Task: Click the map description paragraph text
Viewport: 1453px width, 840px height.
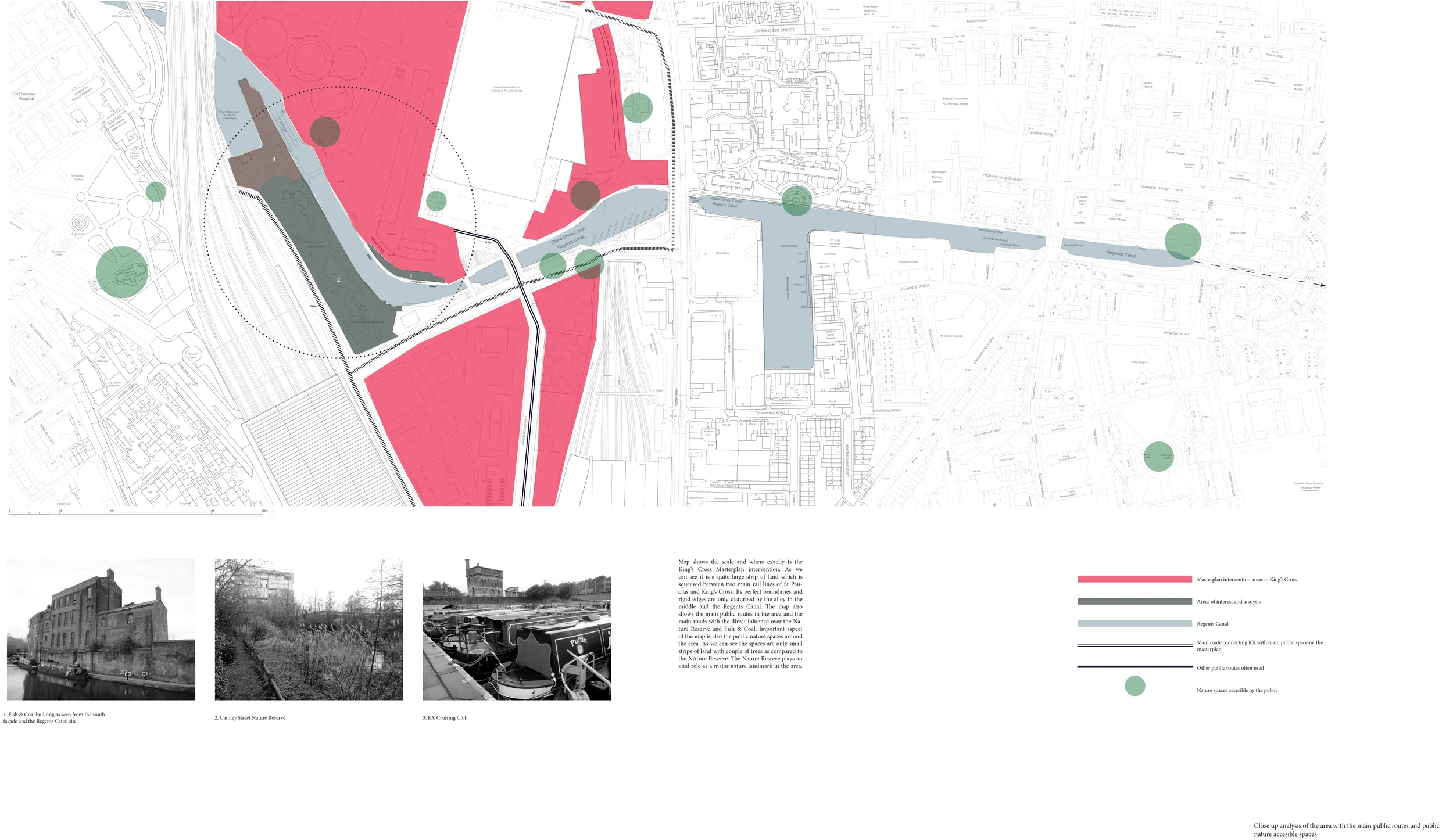Action: pyautogui.click(x=740, y=613)
